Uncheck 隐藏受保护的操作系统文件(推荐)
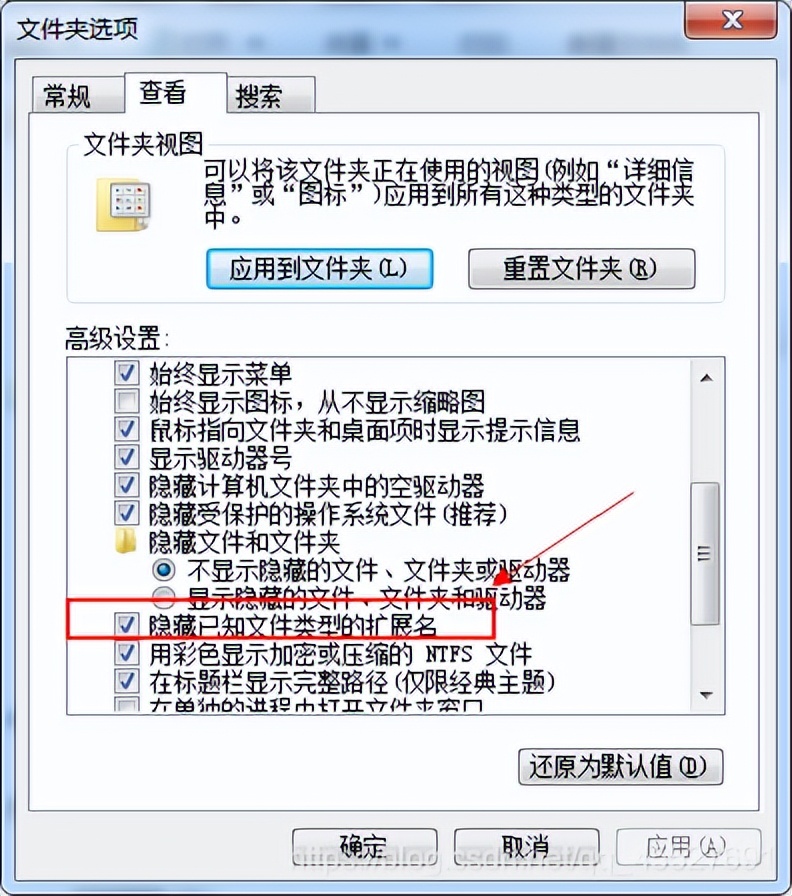The image size is (792, 896). click(126, 513)
